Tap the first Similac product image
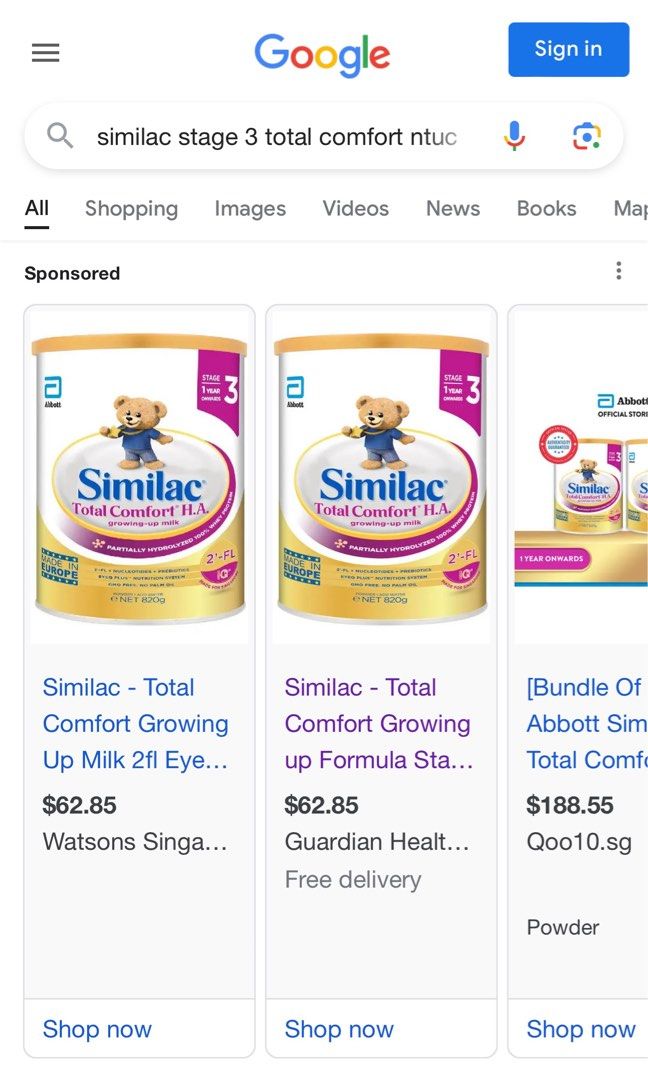Screen dimensions: 648x1080 point(139,473)
